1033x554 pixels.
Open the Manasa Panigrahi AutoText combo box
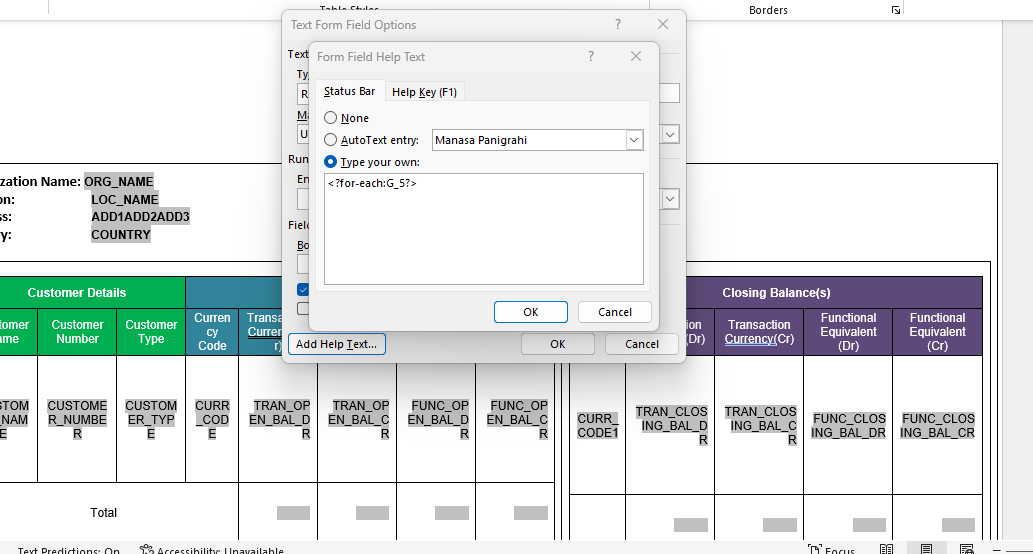pos(538,140)
